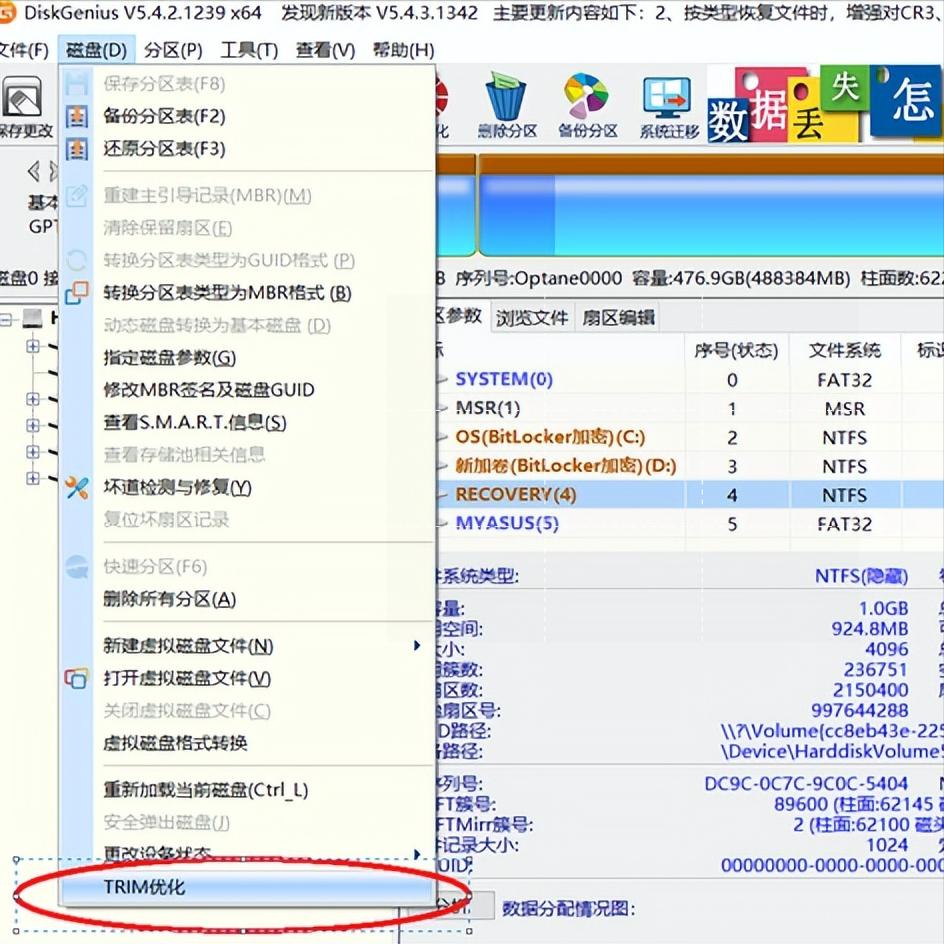Collapse the root disk node in sidebar tree

pyautogui.click(x=8, y=320)
